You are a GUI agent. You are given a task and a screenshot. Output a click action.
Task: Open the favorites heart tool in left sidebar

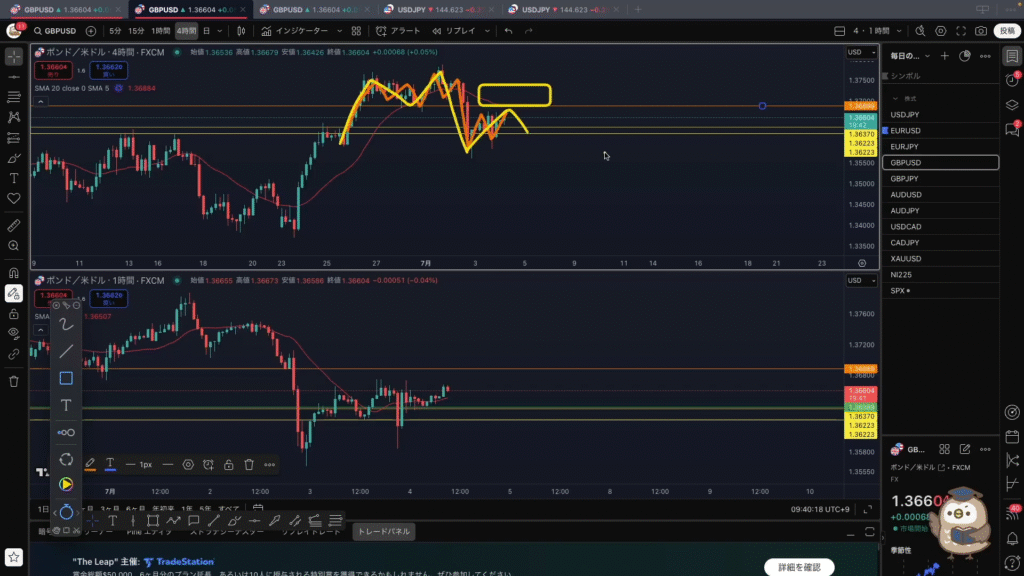14,199
